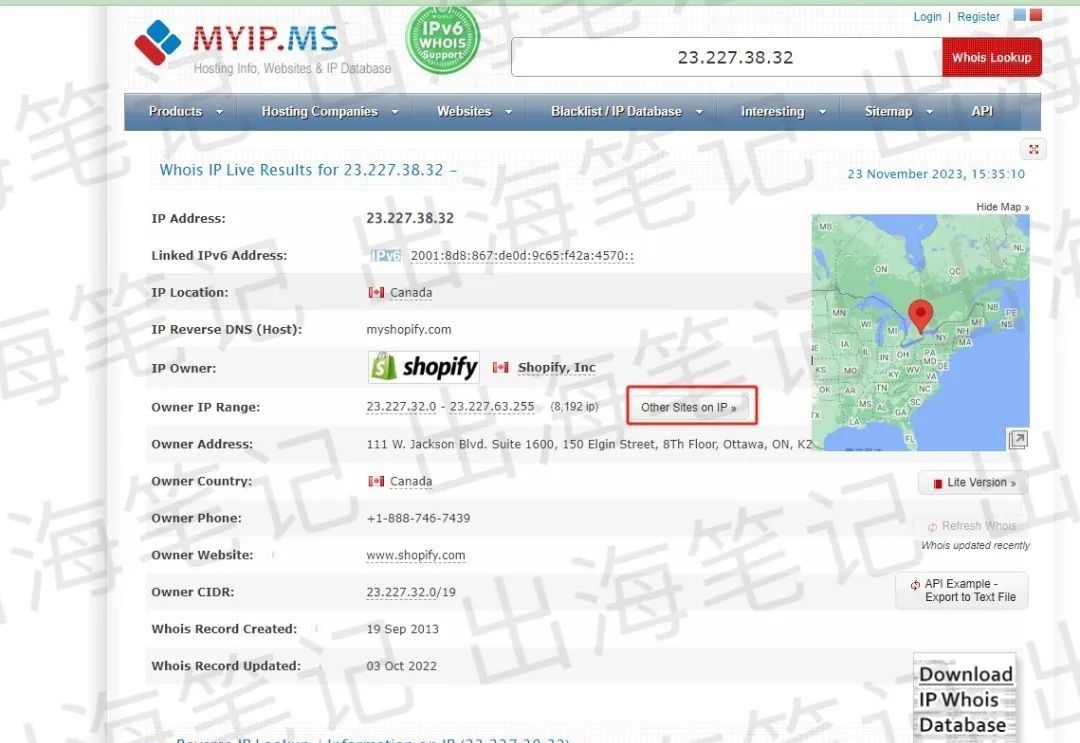Expand the Products dropdown arrow
Image resolution: width=1080 pixels, height=743 pixels.
tap(219, 112)
